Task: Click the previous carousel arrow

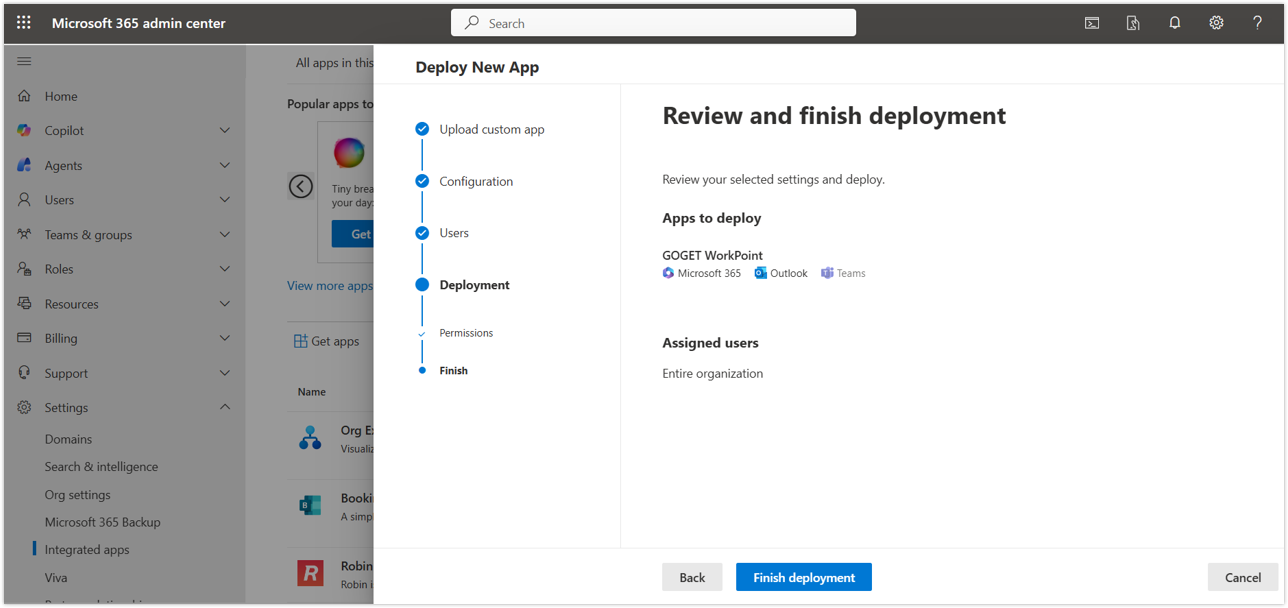Action: click(x=301, y=186)
